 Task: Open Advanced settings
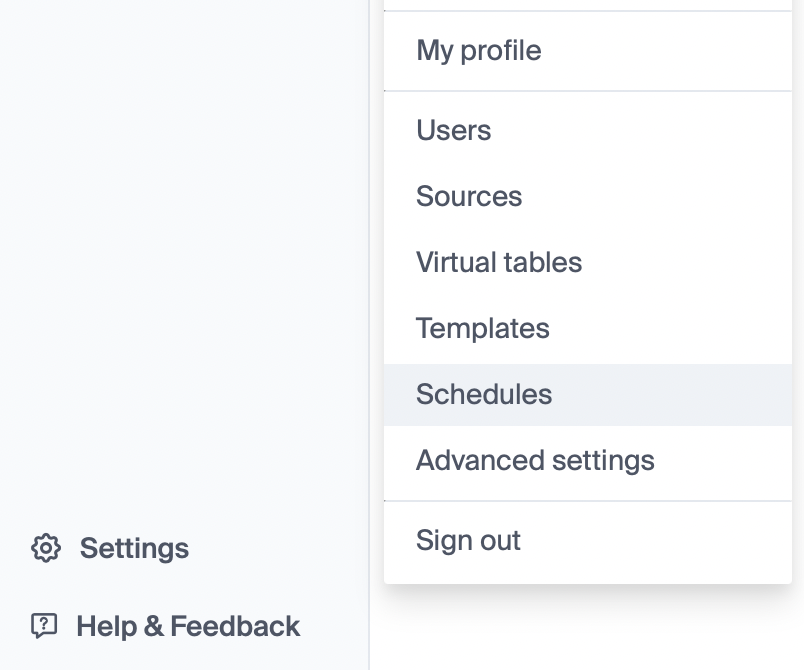click(x=588, y=460)
